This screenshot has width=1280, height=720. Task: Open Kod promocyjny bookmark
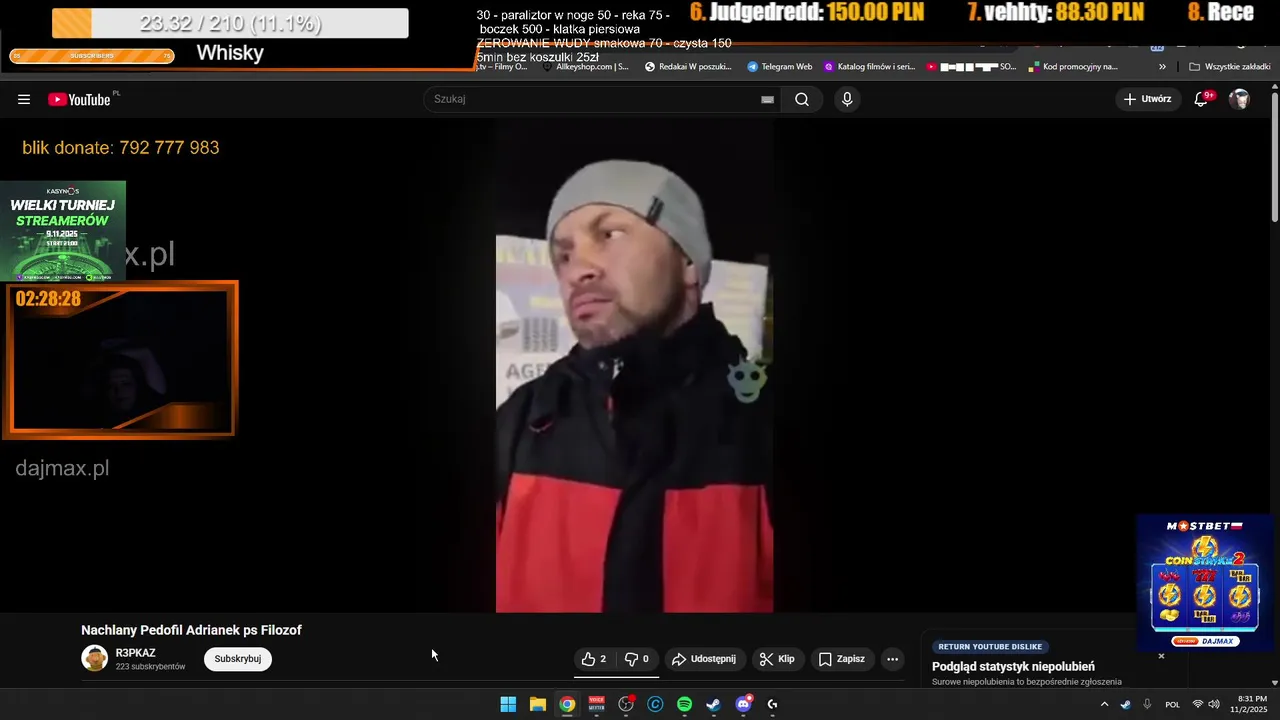(1072, 67)
